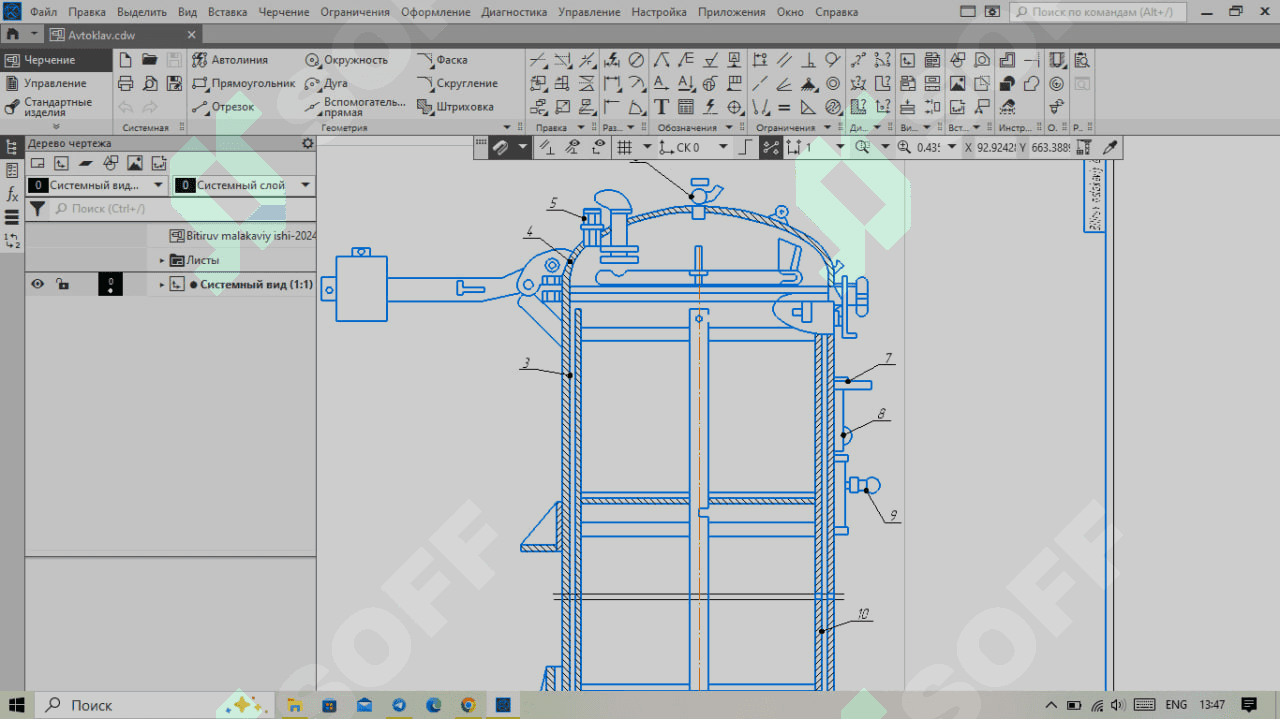Select the Дуга arc tool
The image size is (1280, 719).
(x=326, y=83)
